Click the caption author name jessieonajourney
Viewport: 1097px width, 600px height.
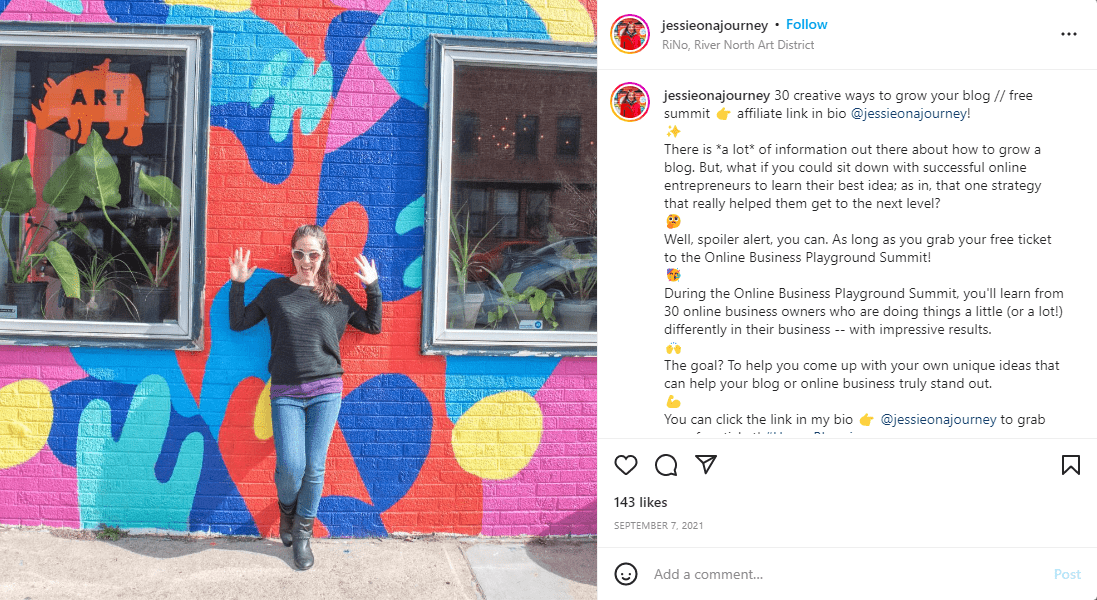716,95
